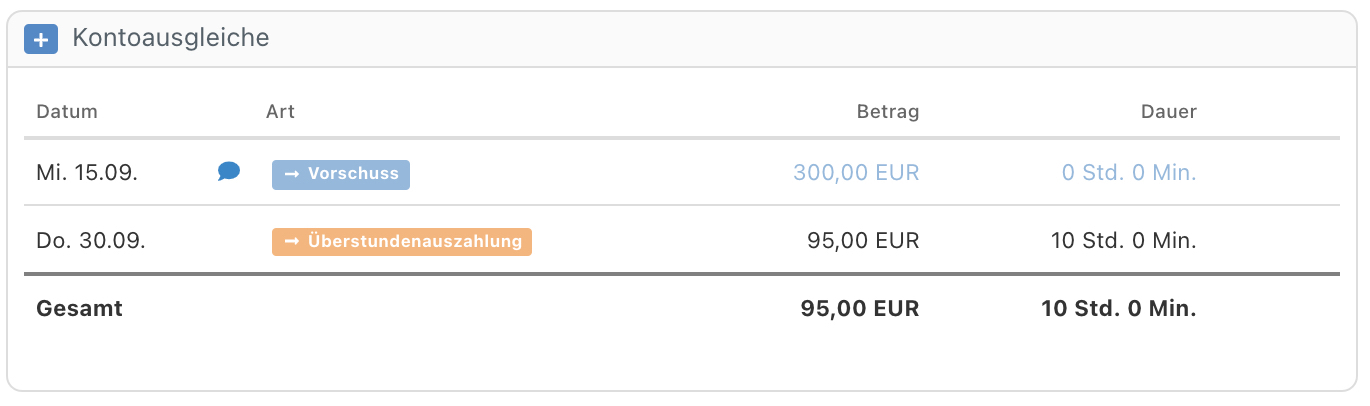Click the Dauer column header
The width and height of the screenshot is (1370, 406).
click(1169, 111)
